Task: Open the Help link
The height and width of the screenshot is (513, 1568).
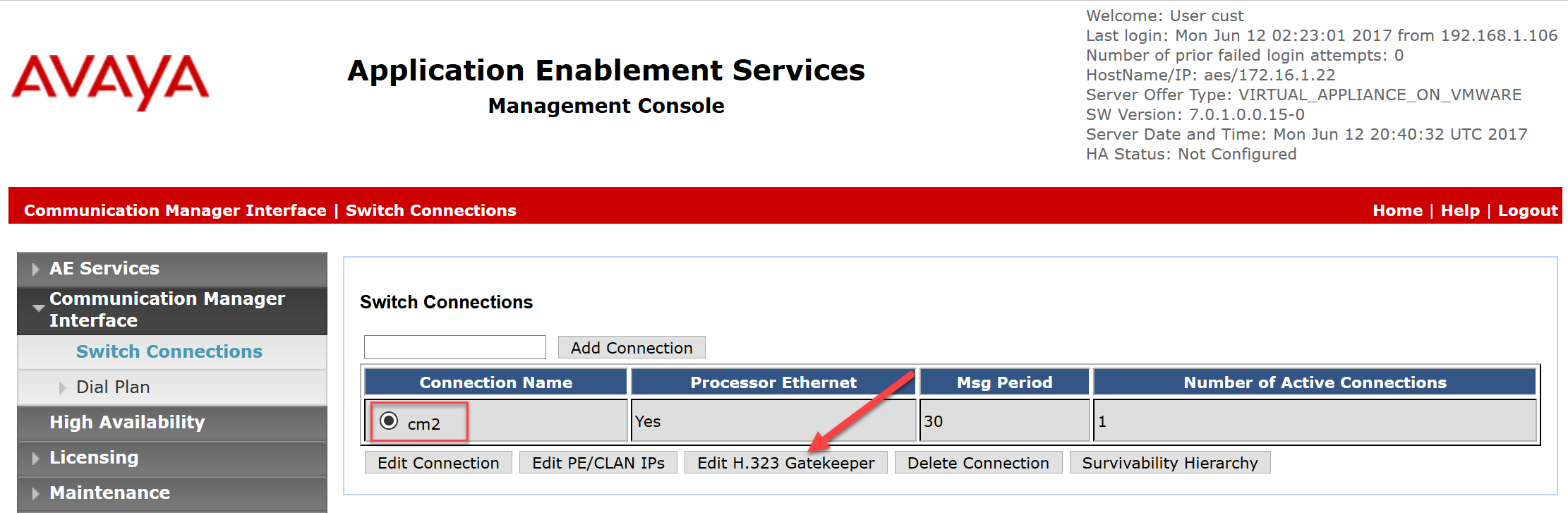Action: coord(1460,210)
